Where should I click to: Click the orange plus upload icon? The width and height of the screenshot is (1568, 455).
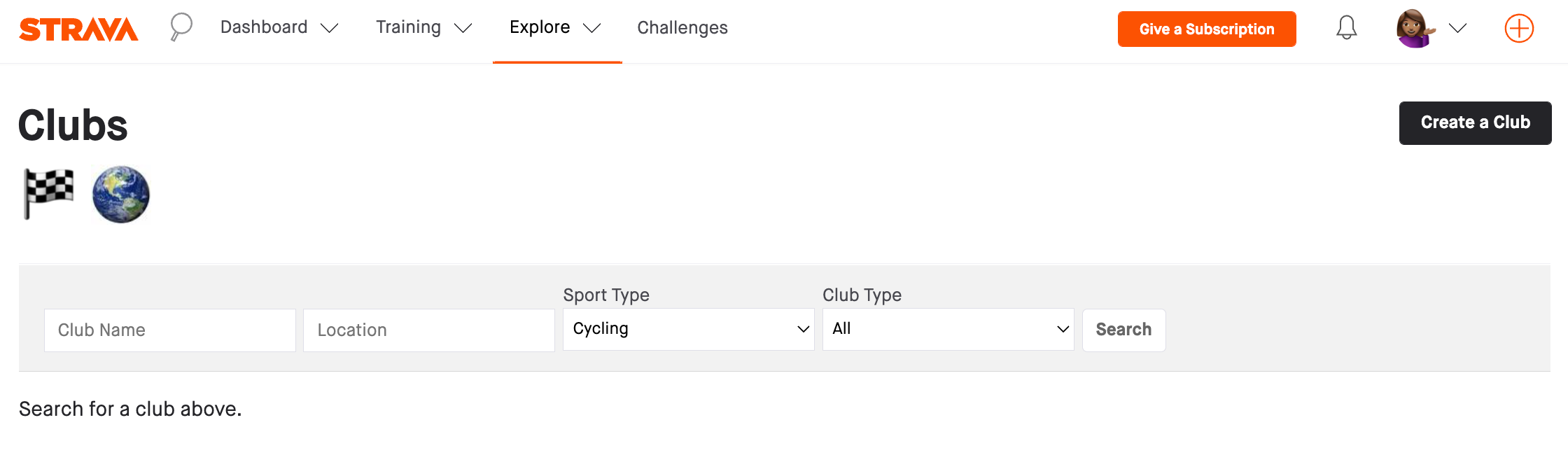coord(1519,29)
